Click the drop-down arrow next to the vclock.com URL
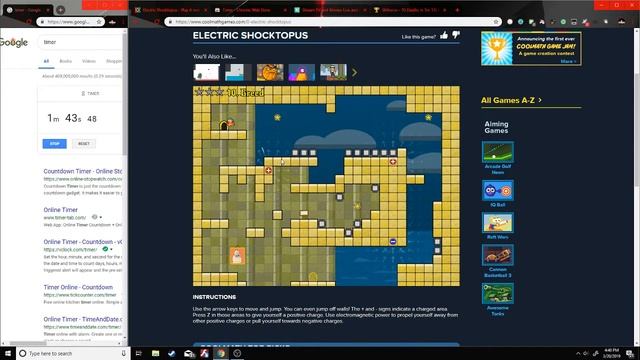 (111, 249)
